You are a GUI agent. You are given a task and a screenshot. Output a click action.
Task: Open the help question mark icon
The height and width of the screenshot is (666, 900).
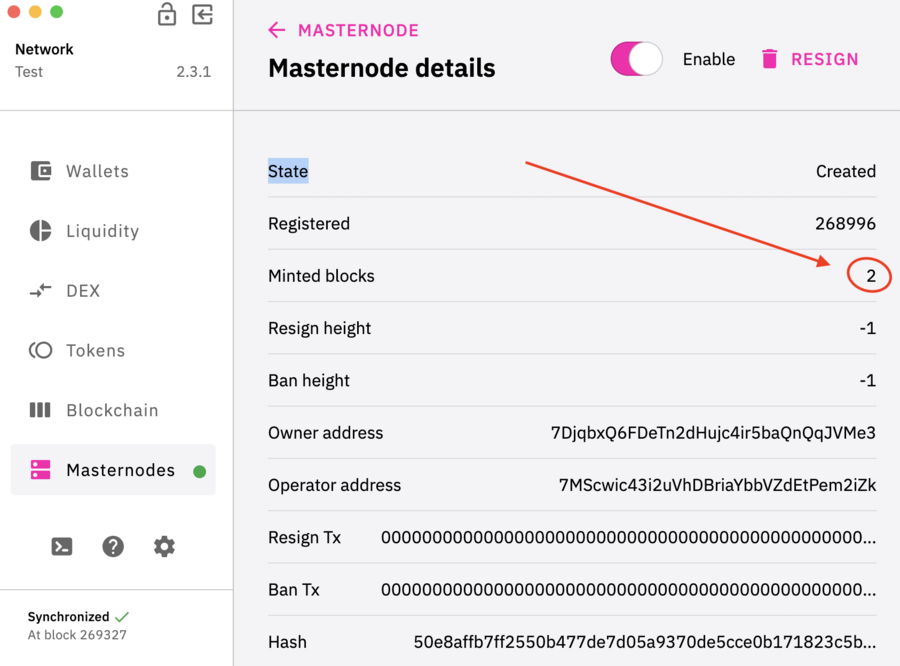coord(113,546)
